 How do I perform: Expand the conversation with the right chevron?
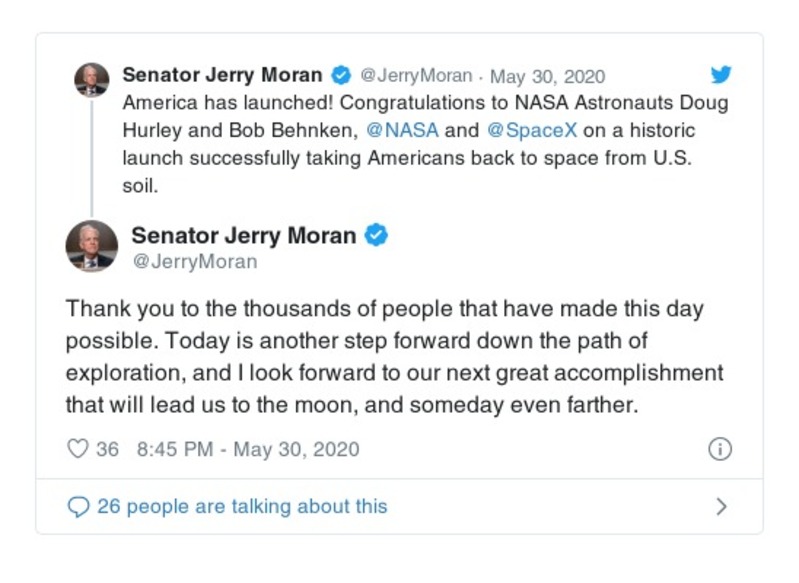[x=721, y=507]
